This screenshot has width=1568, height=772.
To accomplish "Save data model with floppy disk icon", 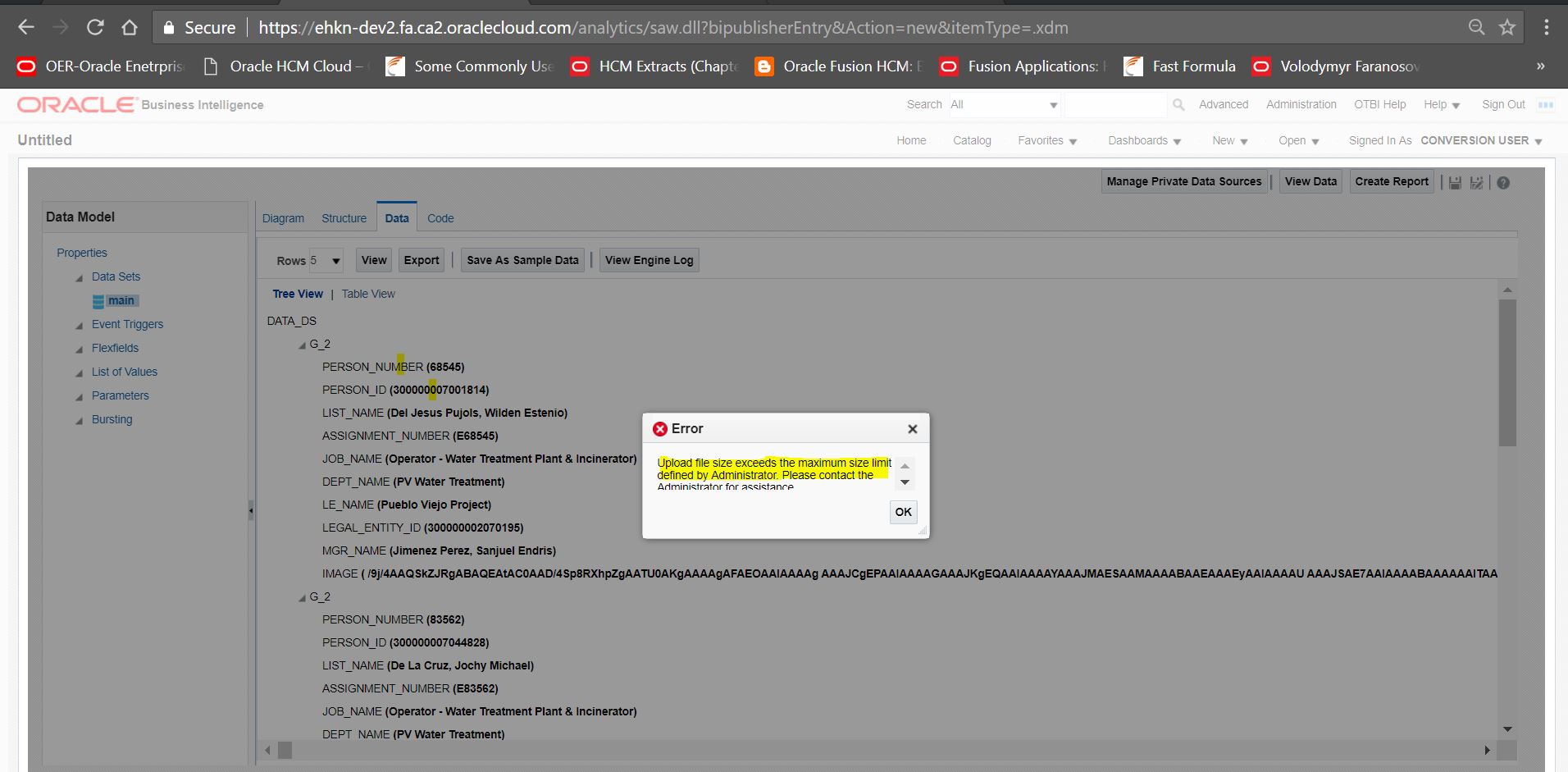I will click(1455, 182).
